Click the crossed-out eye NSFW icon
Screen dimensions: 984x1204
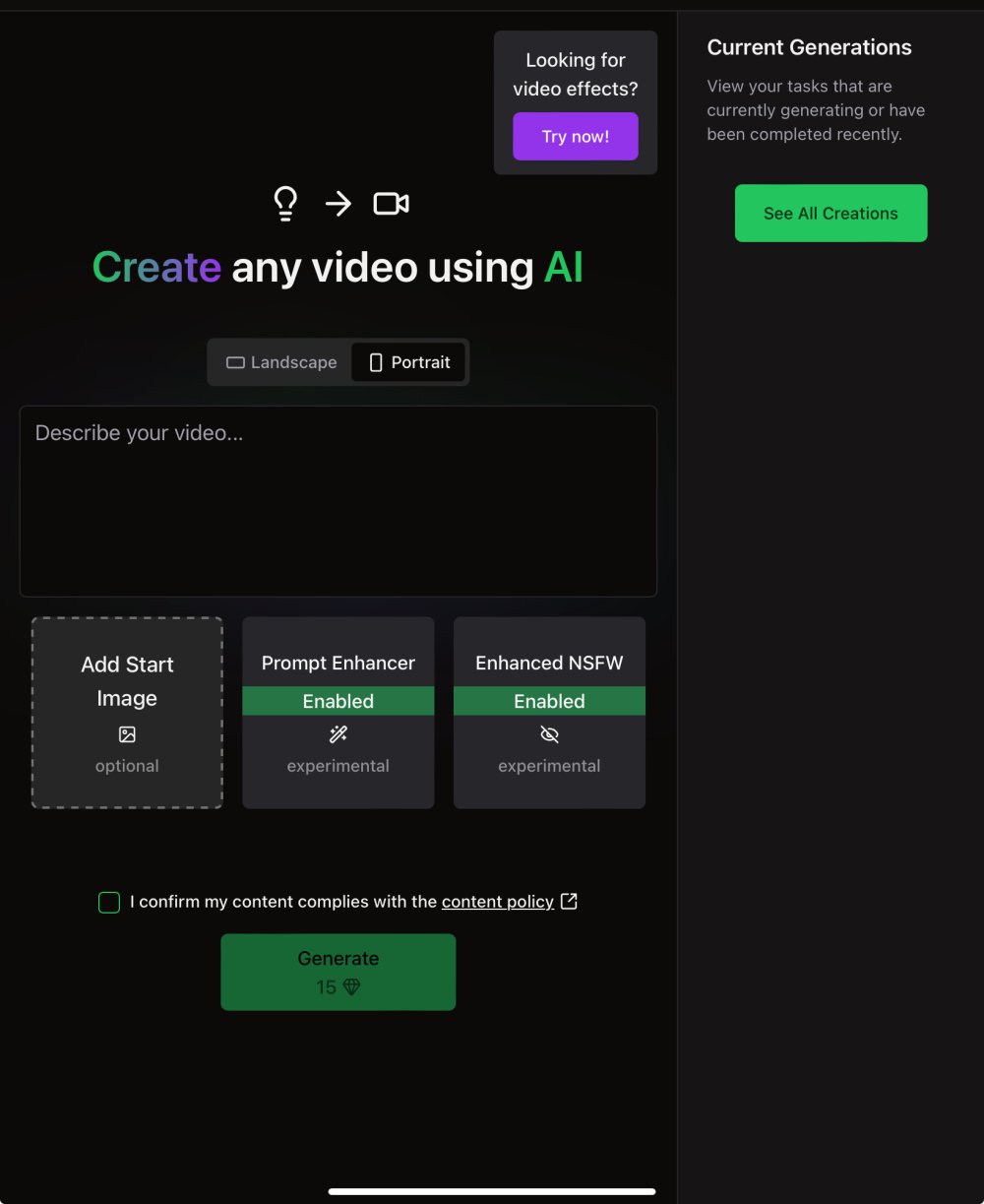(549, 734)
